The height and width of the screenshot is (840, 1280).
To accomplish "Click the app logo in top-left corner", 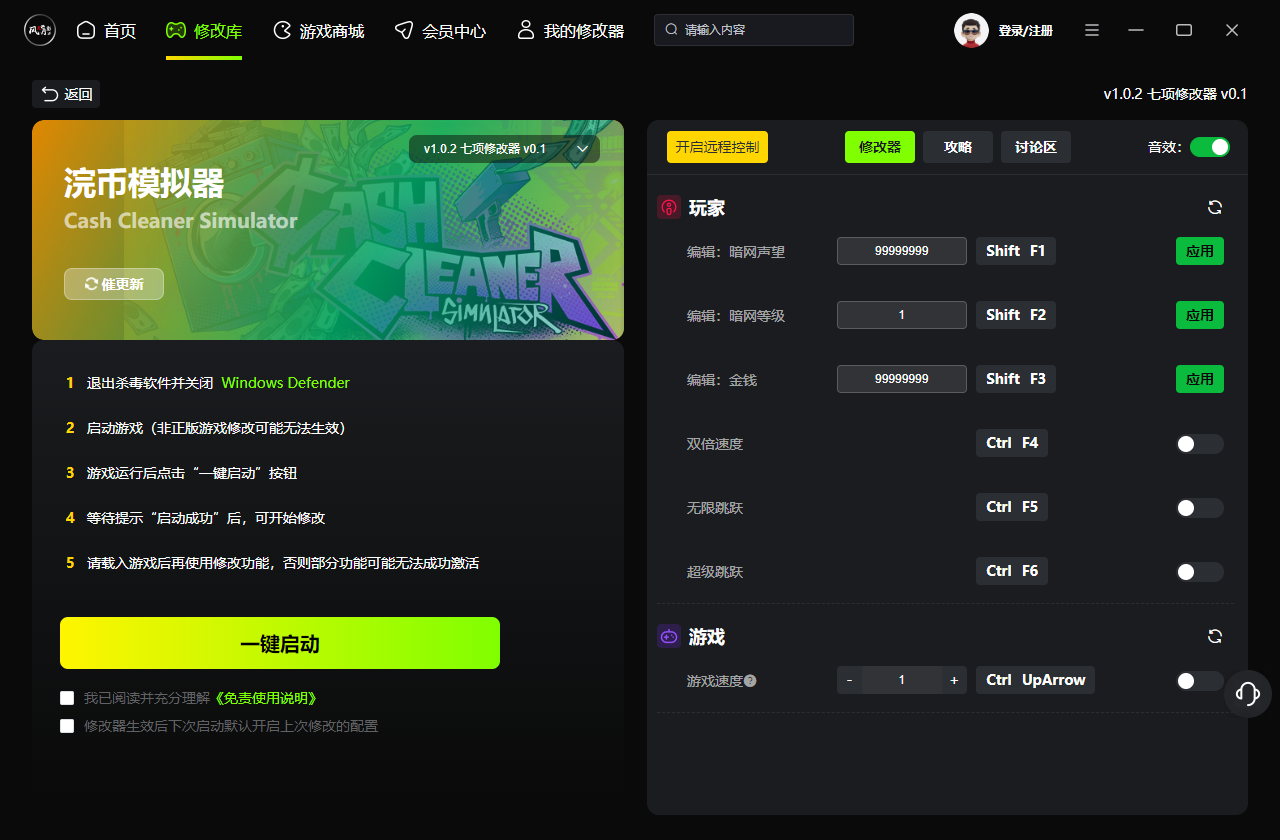I will pos(40,30).
